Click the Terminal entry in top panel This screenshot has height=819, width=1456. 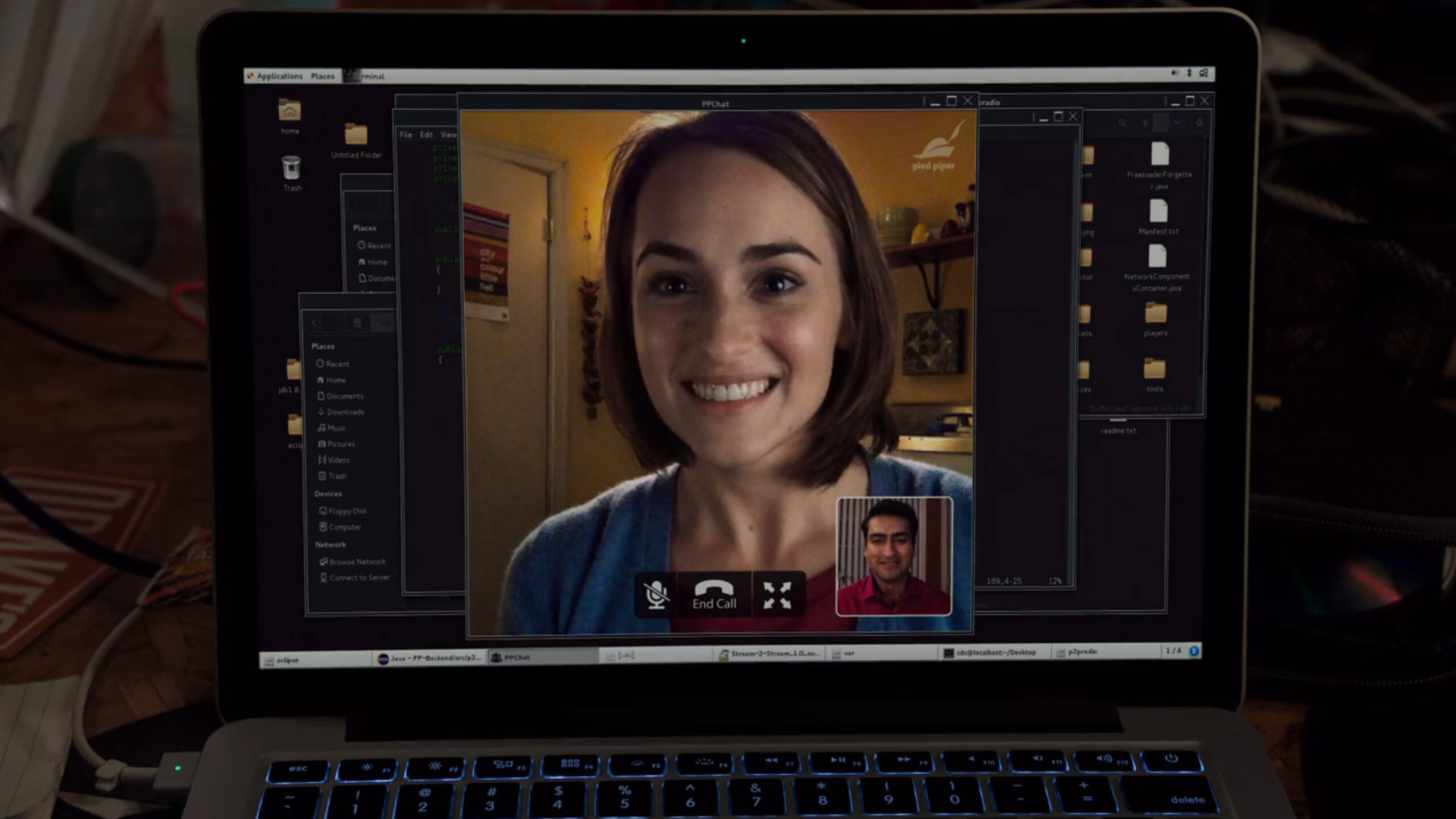pyautogui.click(x=365, y=76)
